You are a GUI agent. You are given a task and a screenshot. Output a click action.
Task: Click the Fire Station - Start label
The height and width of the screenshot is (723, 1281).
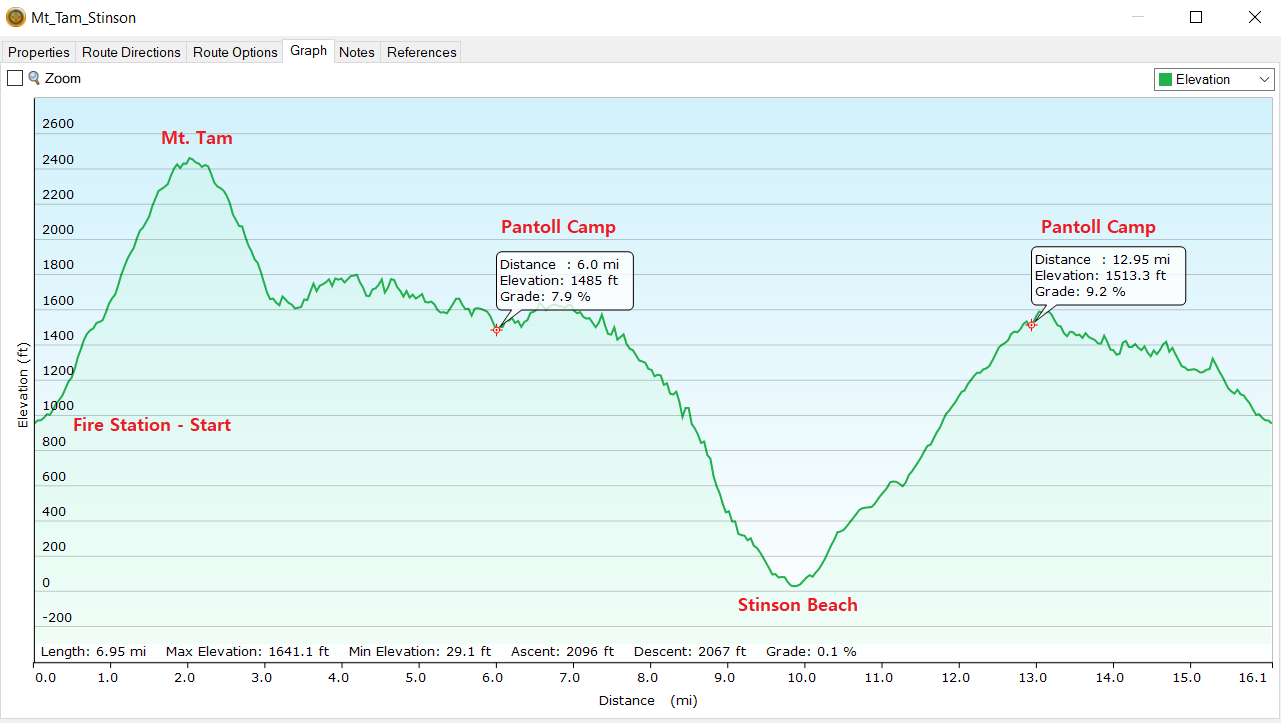(x=152, y=425)
